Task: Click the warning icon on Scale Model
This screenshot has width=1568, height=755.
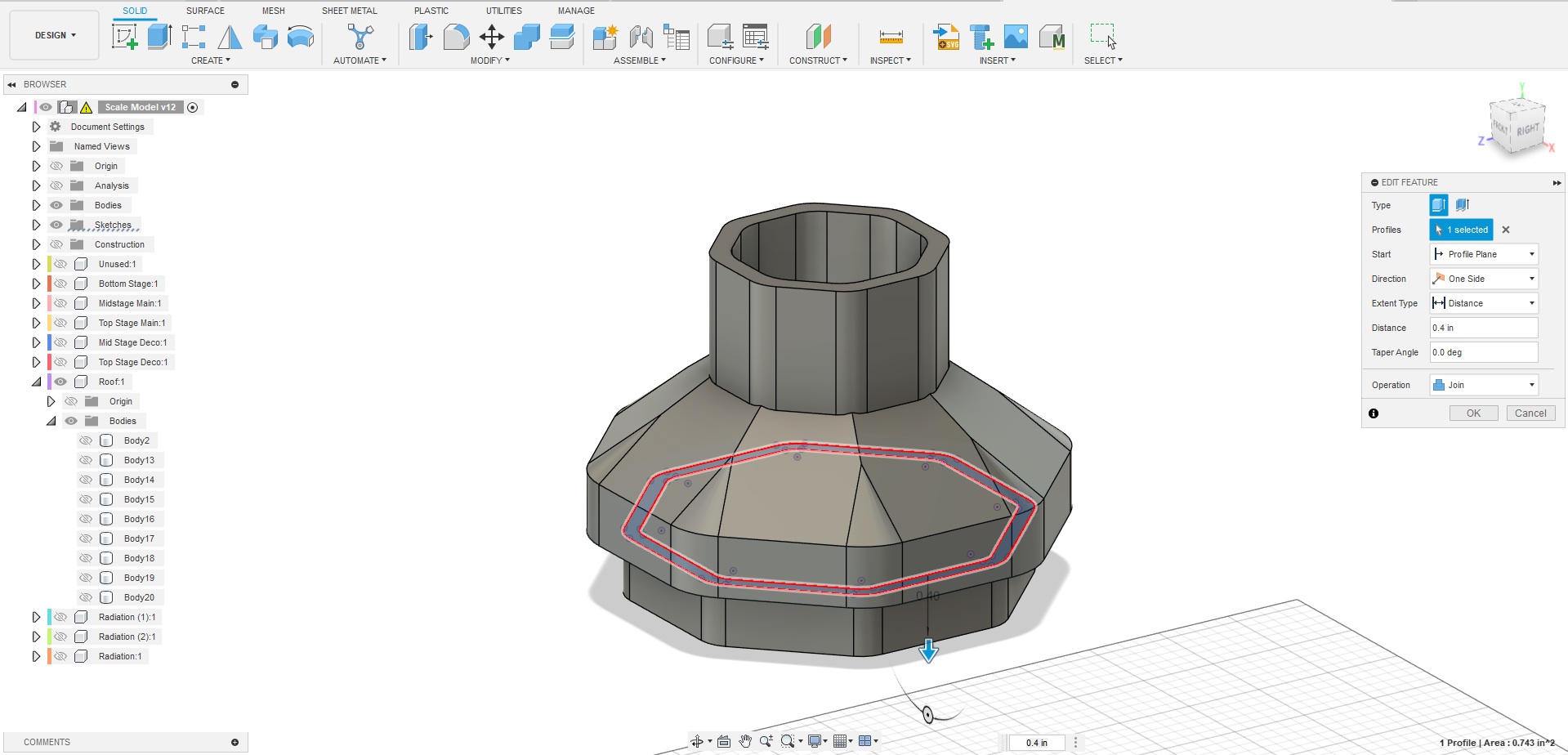Action: coord(86,107)
